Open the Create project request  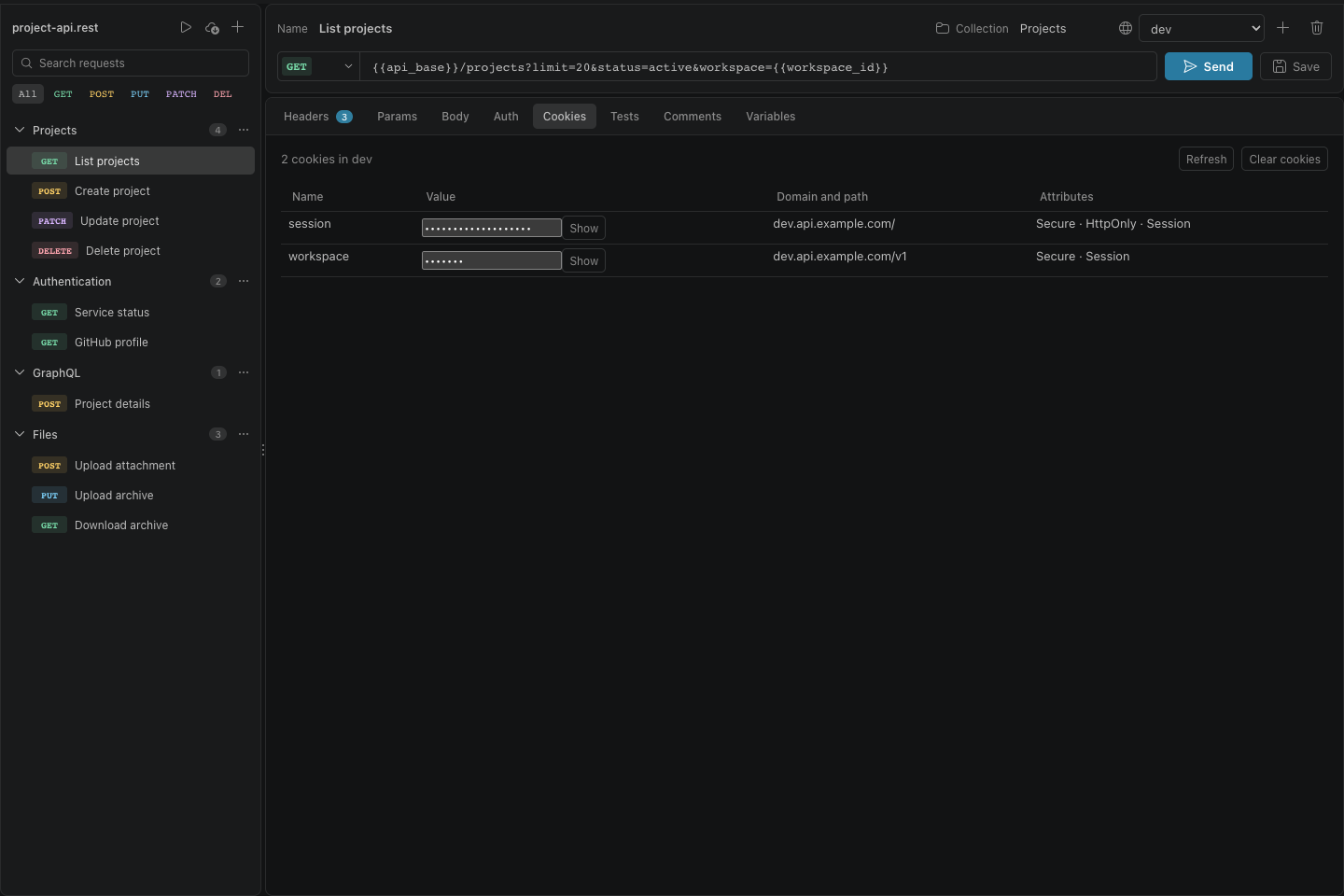pos(131,191)
